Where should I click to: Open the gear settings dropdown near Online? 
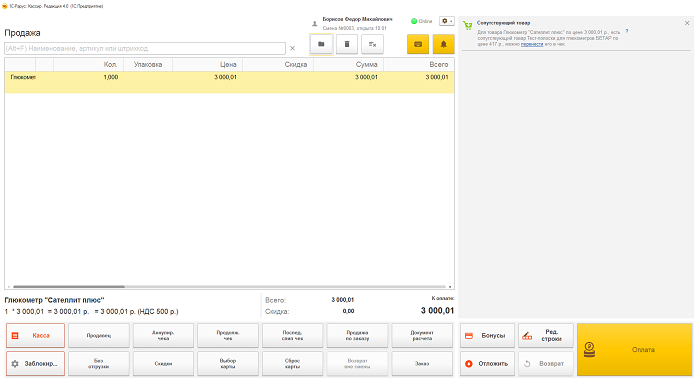(x=446, y=21)
